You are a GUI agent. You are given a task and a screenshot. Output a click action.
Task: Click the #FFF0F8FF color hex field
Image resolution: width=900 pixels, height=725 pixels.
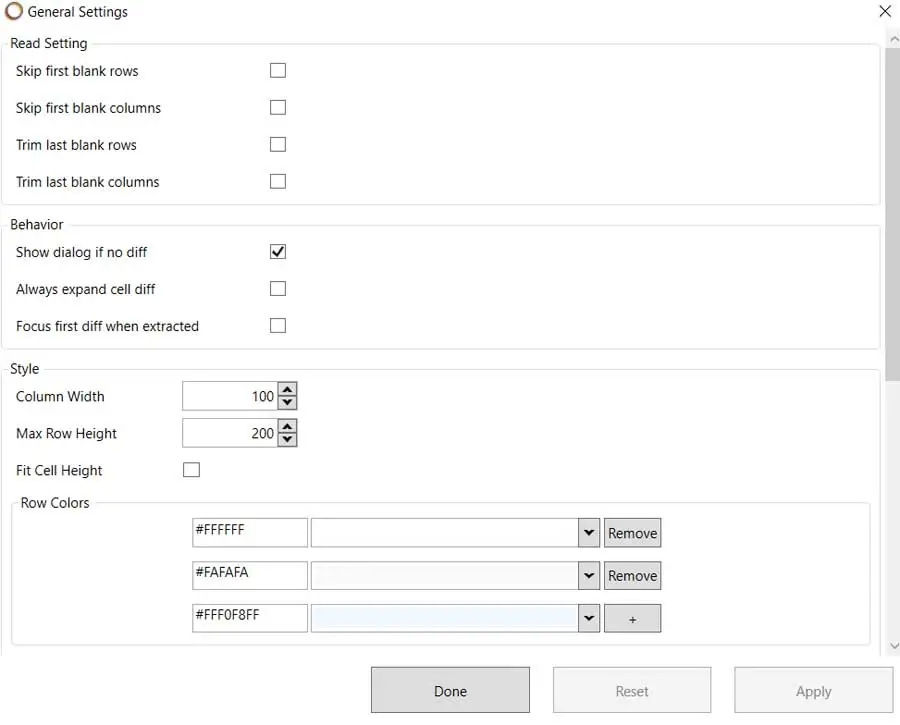(249, 618)
